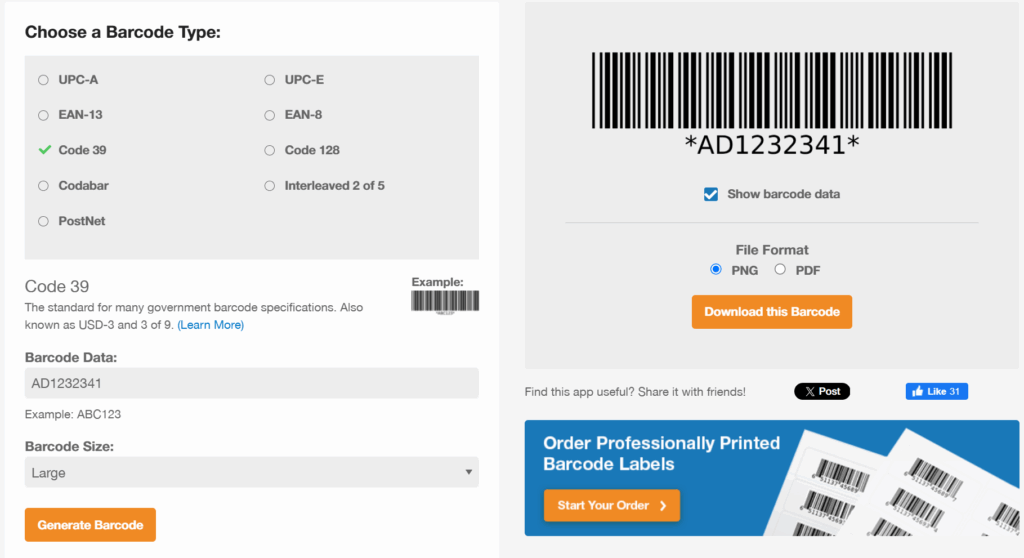Viewport: 1024px width, 558px height.
Task: Pick the PostNet barcode type
Action: point(43,221)
